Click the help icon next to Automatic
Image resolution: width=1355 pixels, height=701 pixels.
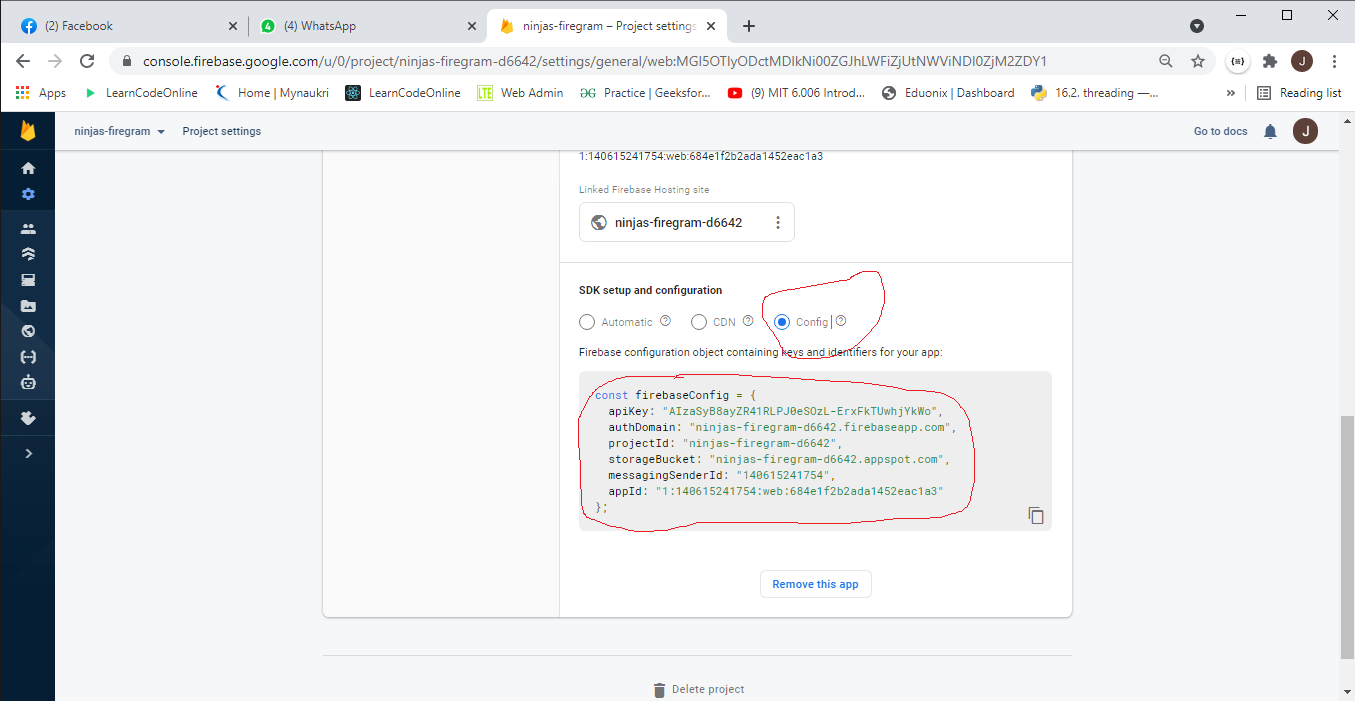click(x=665, y=321)
